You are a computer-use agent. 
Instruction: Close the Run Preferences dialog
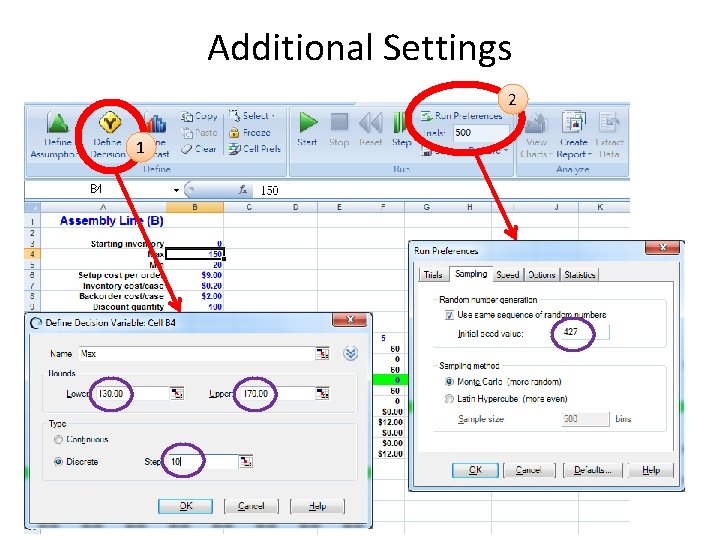[662, 248]
